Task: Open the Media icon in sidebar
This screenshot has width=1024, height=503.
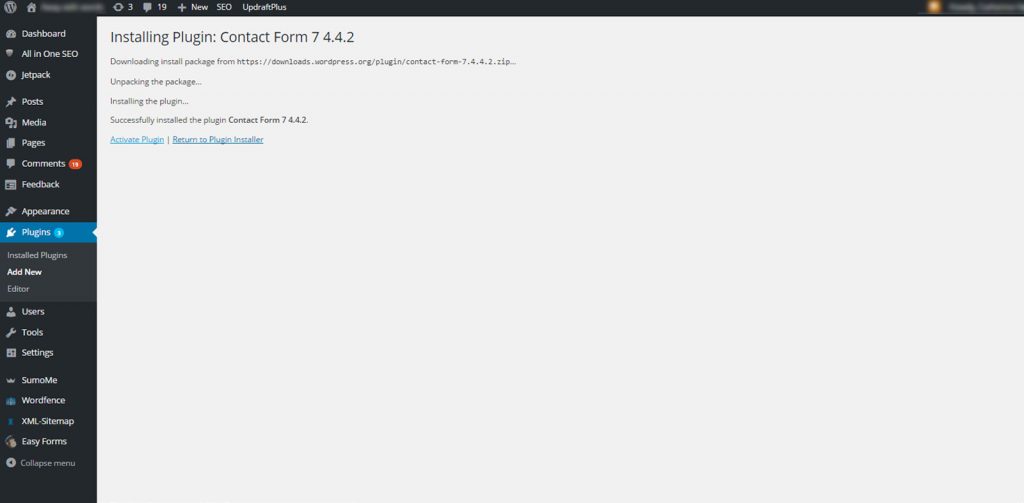Action: pos(10,123)
